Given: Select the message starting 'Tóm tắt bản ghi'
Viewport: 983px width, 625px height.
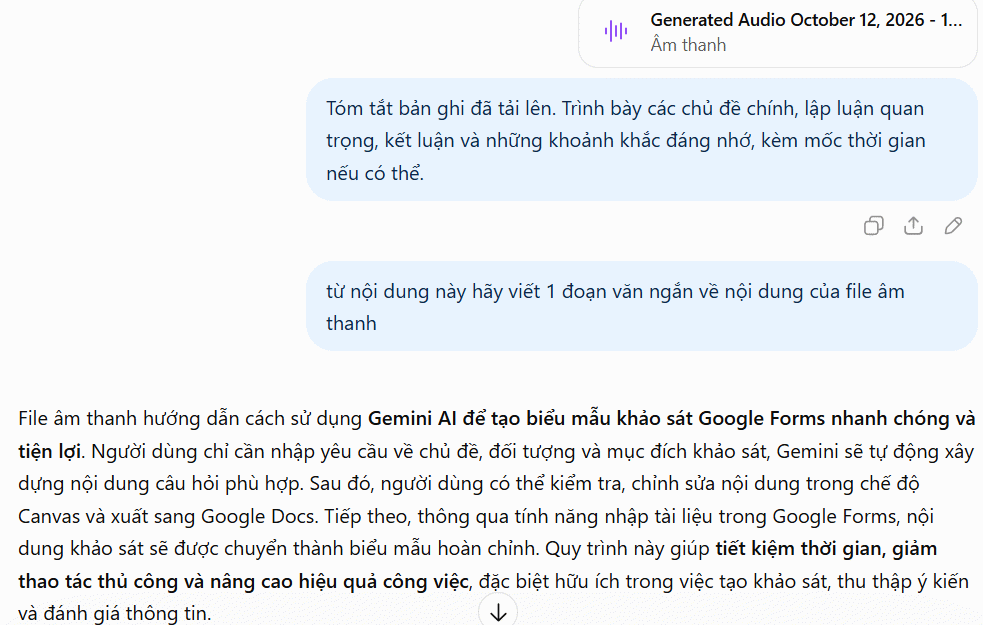Looking at the screenshot, I should click(x=641, y=140).
